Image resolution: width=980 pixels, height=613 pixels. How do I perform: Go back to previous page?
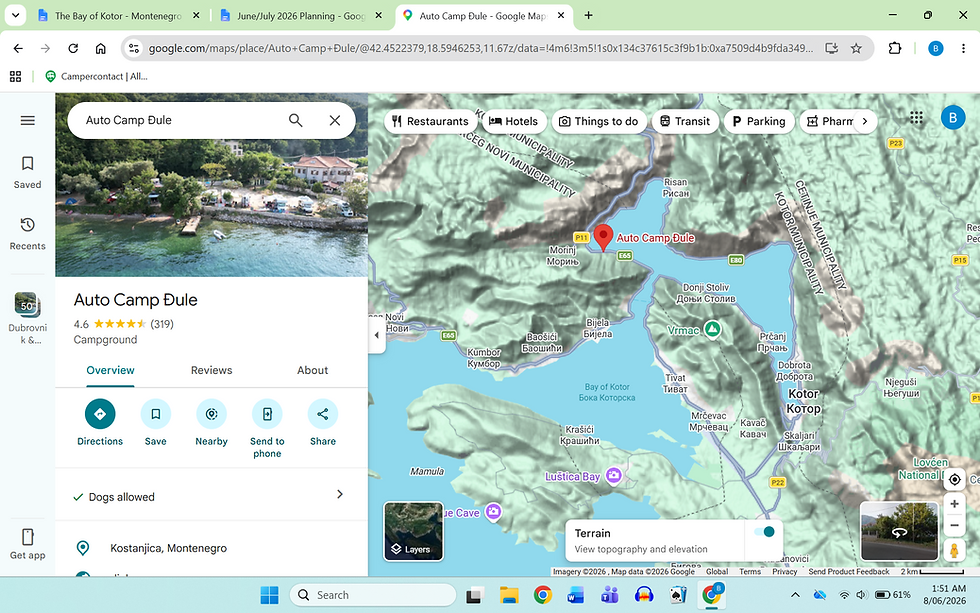pyautogui.click(x=18, y=48)
